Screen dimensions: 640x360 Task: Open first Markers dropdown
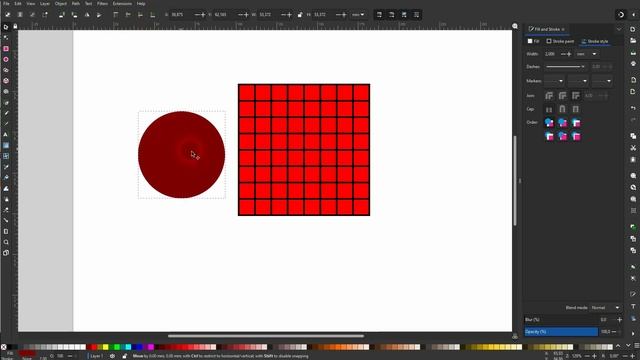pyautogui.click(x=554, y=81)
